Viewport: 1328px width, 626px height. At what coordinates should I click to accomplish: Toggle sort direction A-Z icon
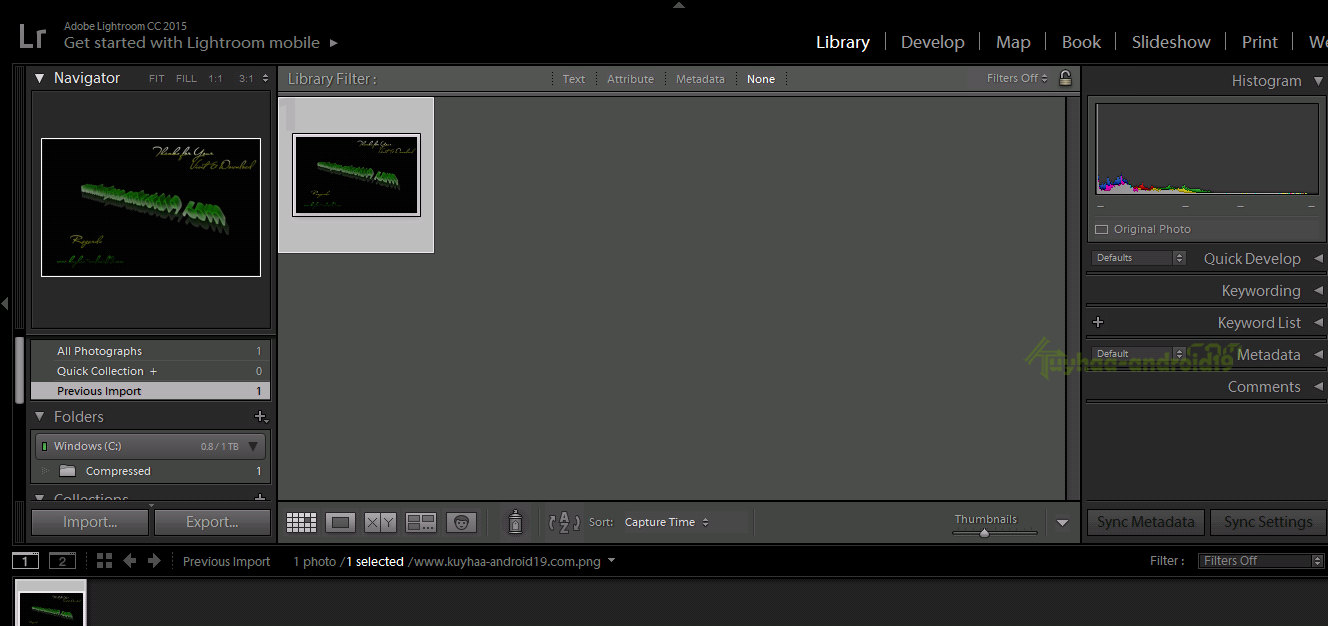click(565, 522)
